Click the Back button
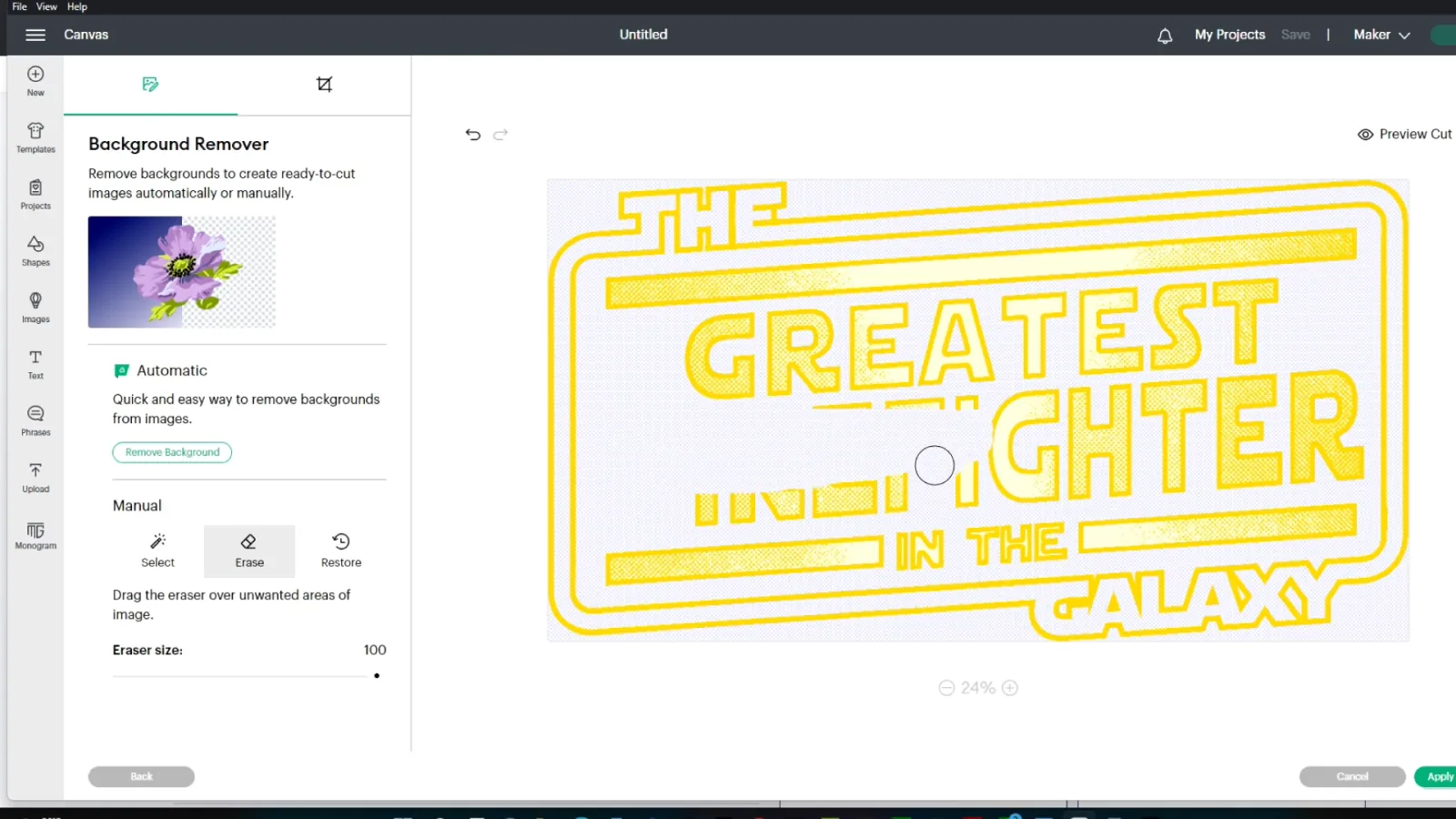Image resolution: width=1456 pixels, height=819 pixels. click(141, 776)
